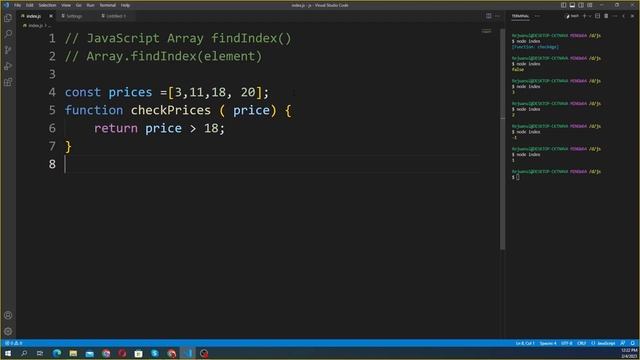
Task: Create a new terminal with plus icon
Action: (x=584, y=16)
